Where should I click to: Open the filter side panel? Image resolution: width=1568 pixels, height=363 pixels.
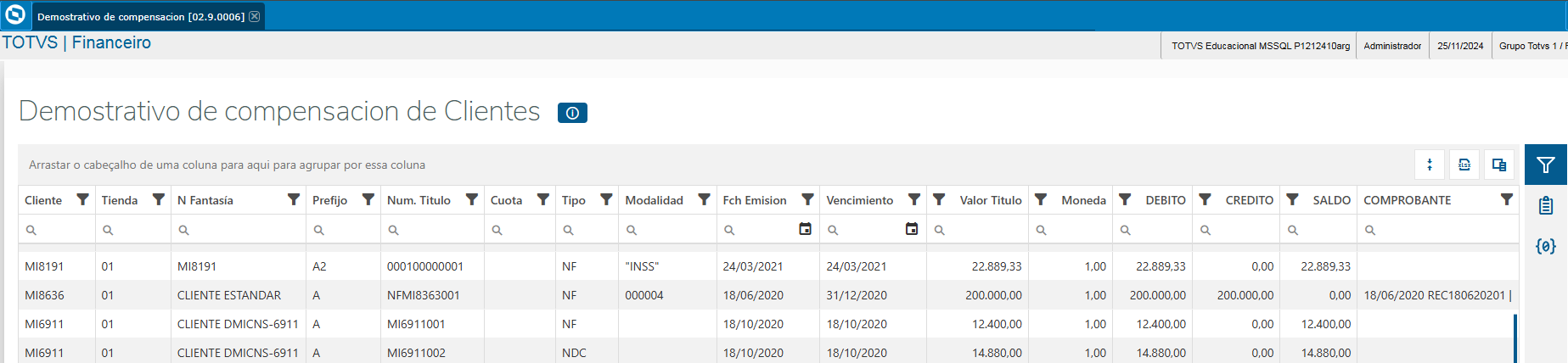(1546, 165)
